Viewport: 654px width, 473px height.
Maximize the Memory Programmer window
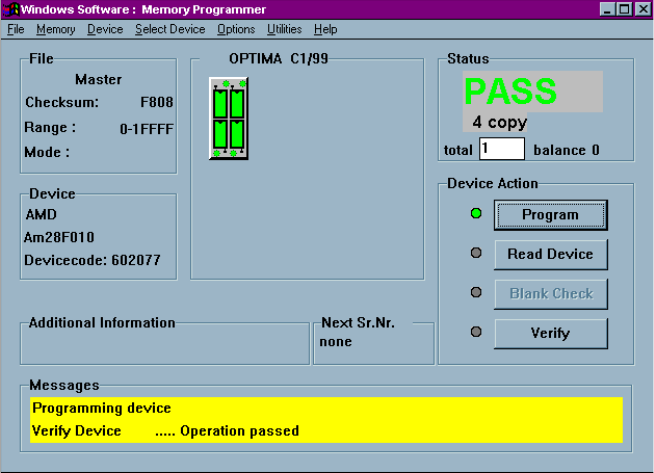click(x=624, y=9)
